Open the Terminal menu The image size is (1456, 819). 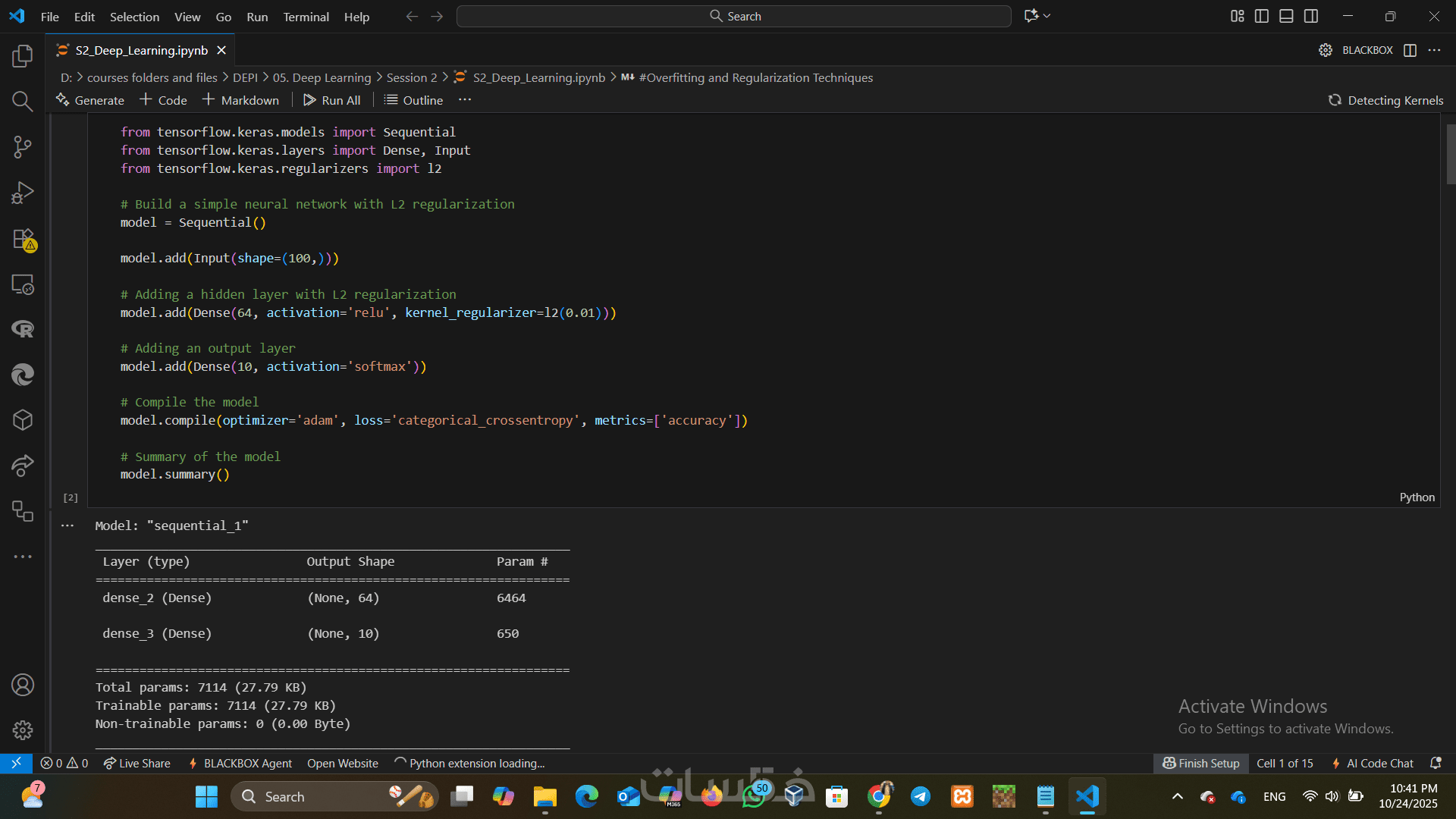306,17
